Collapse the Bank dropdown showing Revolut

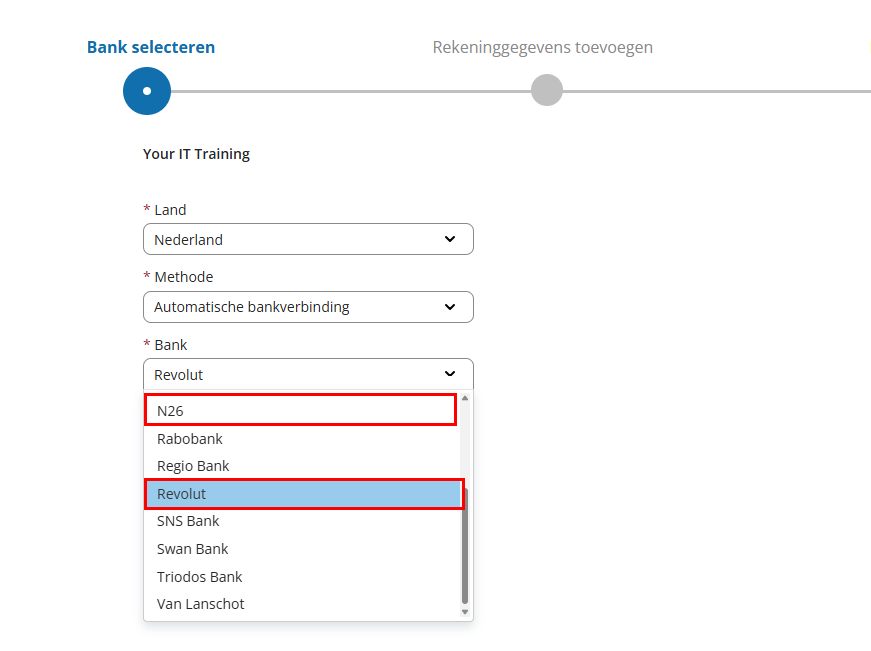[308, 374]
